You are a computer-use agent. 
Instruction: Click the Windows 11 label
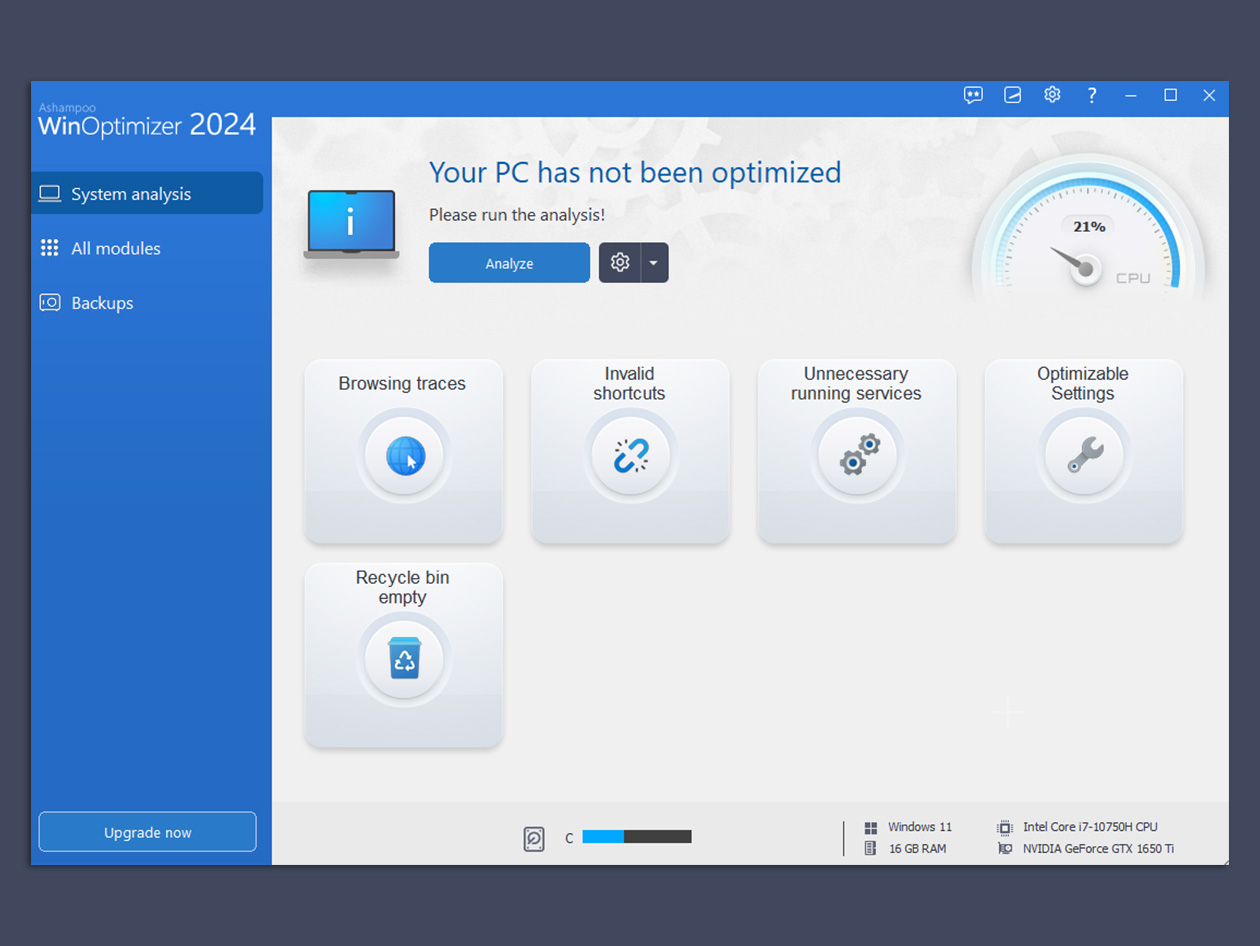(920, 827)
